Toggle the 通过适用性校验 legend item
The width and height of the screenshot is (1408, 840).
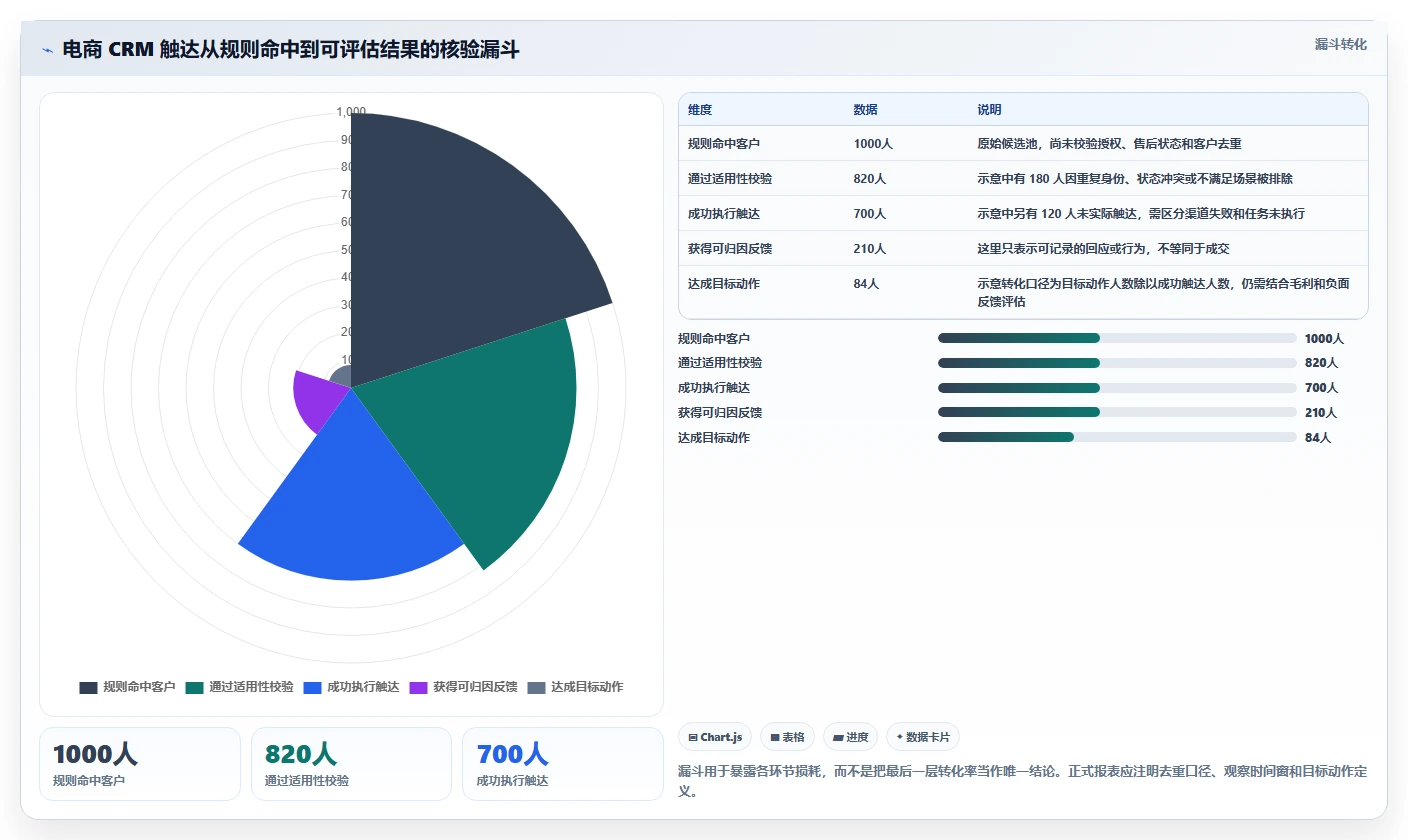click(239, 687)
